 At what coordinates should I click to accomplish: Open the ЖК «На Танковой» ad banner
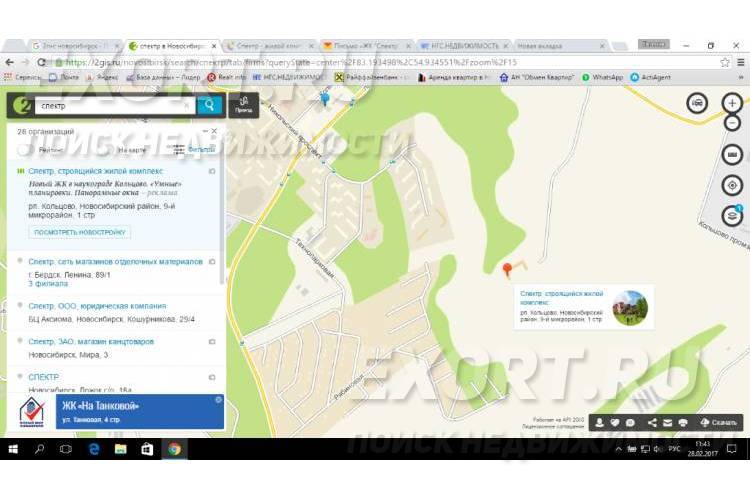click(140, 411)
